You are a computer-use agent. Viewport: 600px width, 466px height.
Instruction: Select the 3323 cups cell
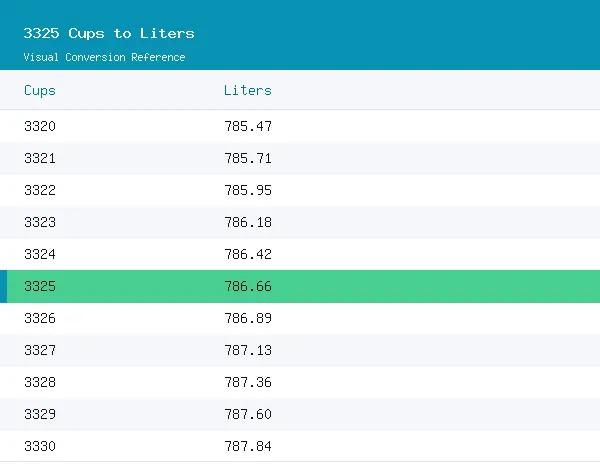coord(40,222)
